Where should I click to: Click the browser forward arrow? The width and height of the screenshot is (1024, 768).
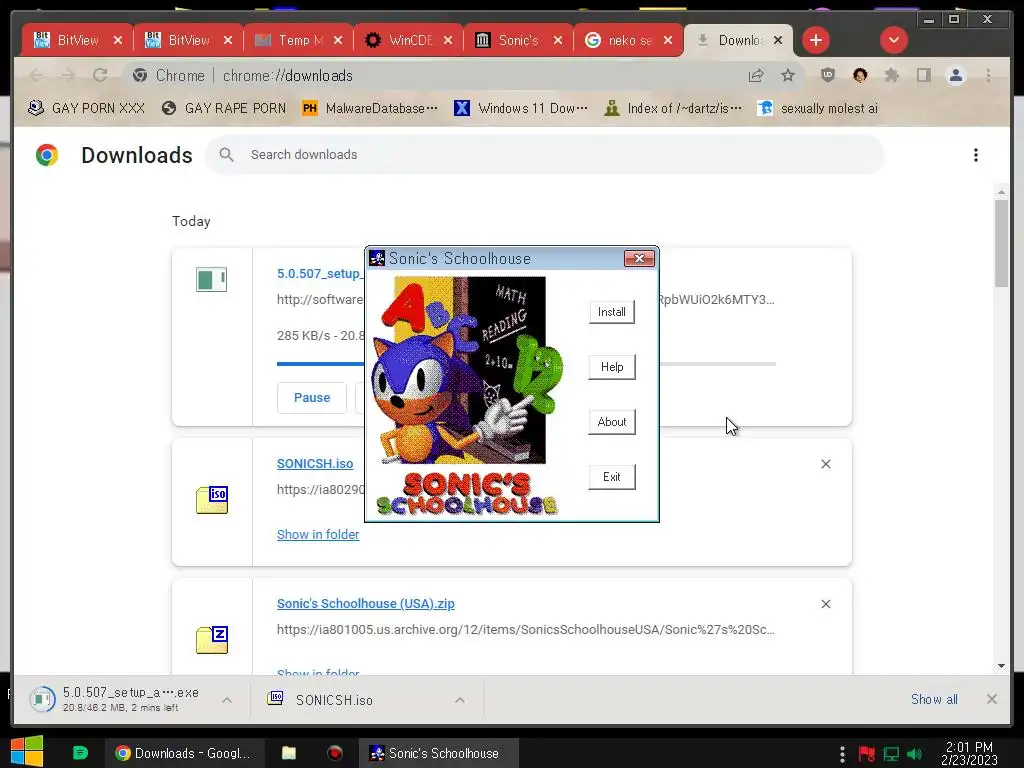68,75
